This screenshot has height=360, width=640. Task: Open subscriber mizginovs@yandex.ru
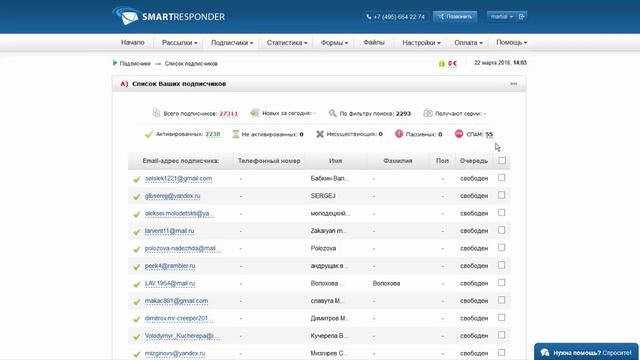175,353
